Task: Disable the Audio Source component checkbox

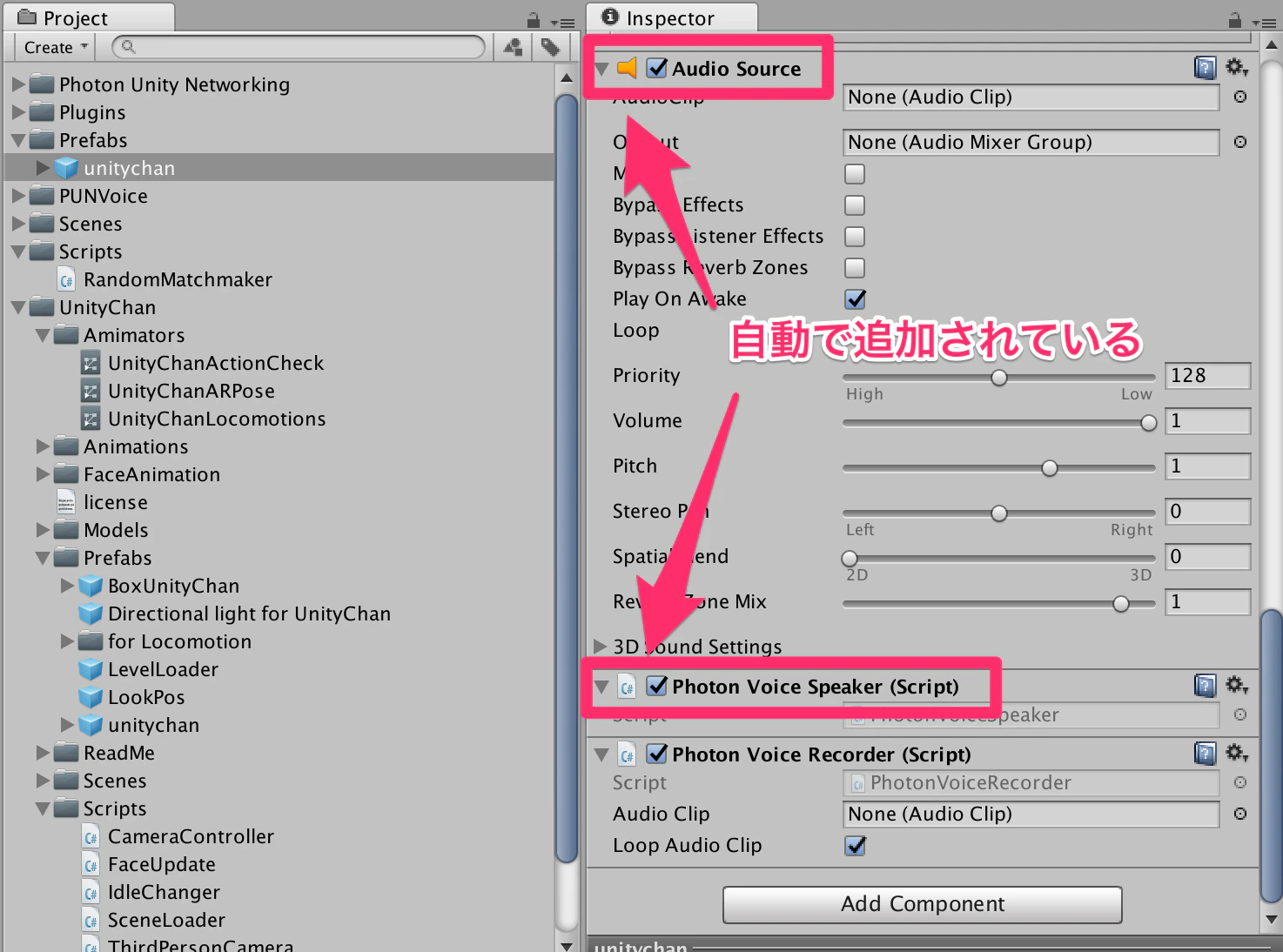Action: click(x=657, y=68)
